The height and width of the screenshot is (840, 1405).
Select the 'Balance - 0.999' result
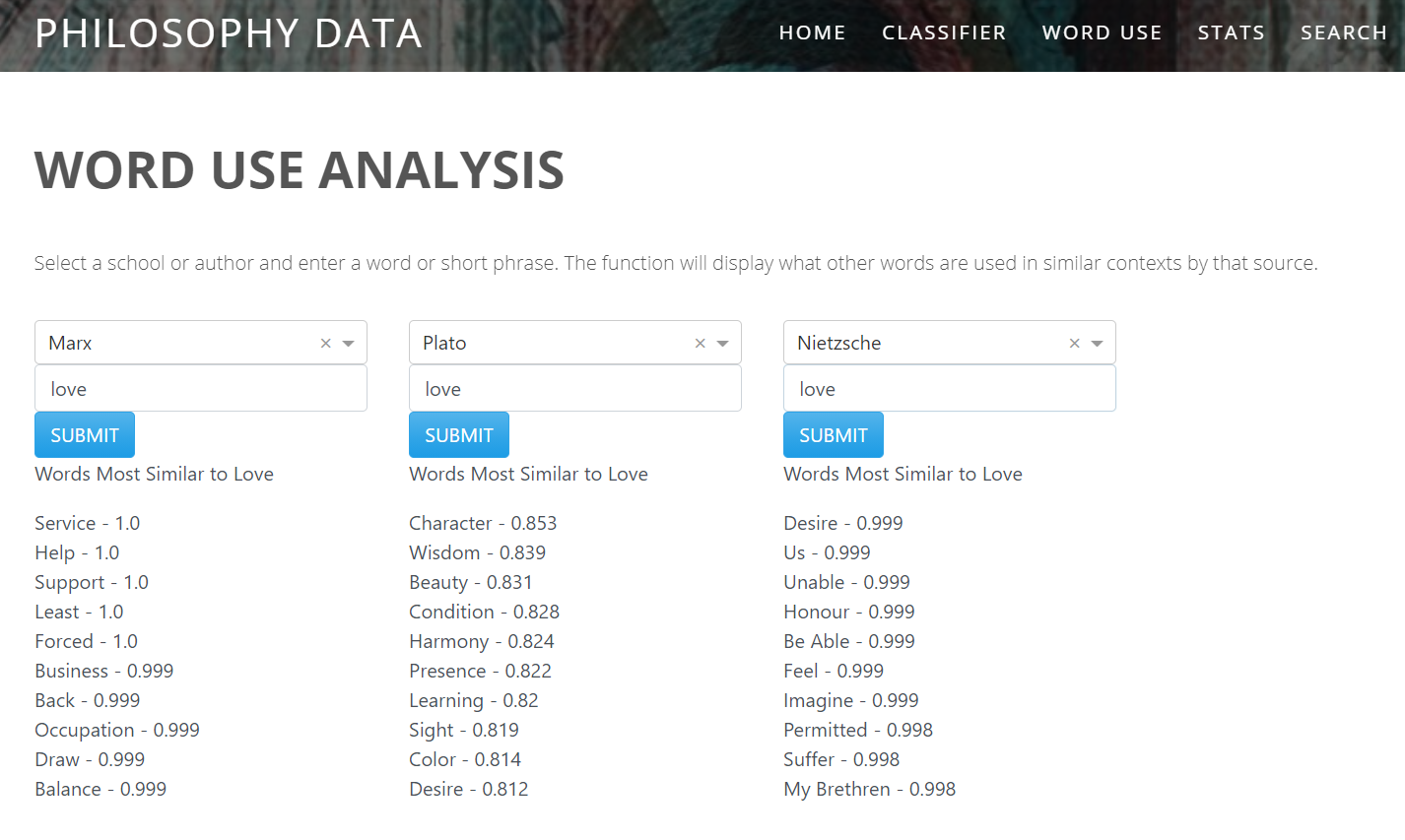[x=100, y=789]
